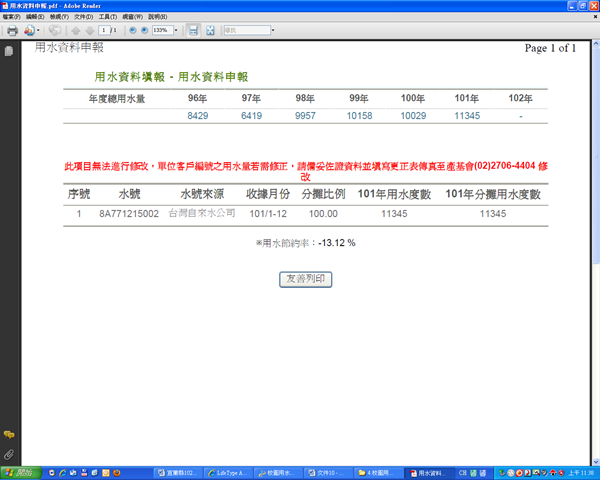Click the collaboration meeting icon in the toolbar
This screenshot has width=600, height=480.
pyautogui.click(x=29, y=30)
